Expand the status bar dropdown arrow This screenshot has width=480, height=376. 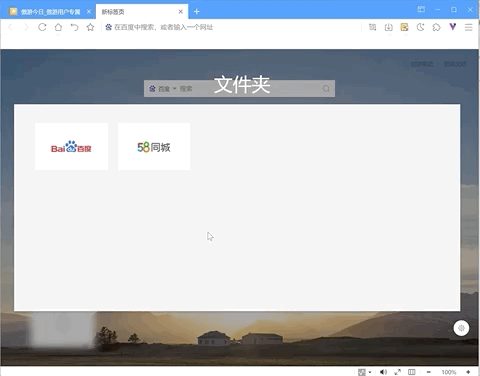pos(370,372)
